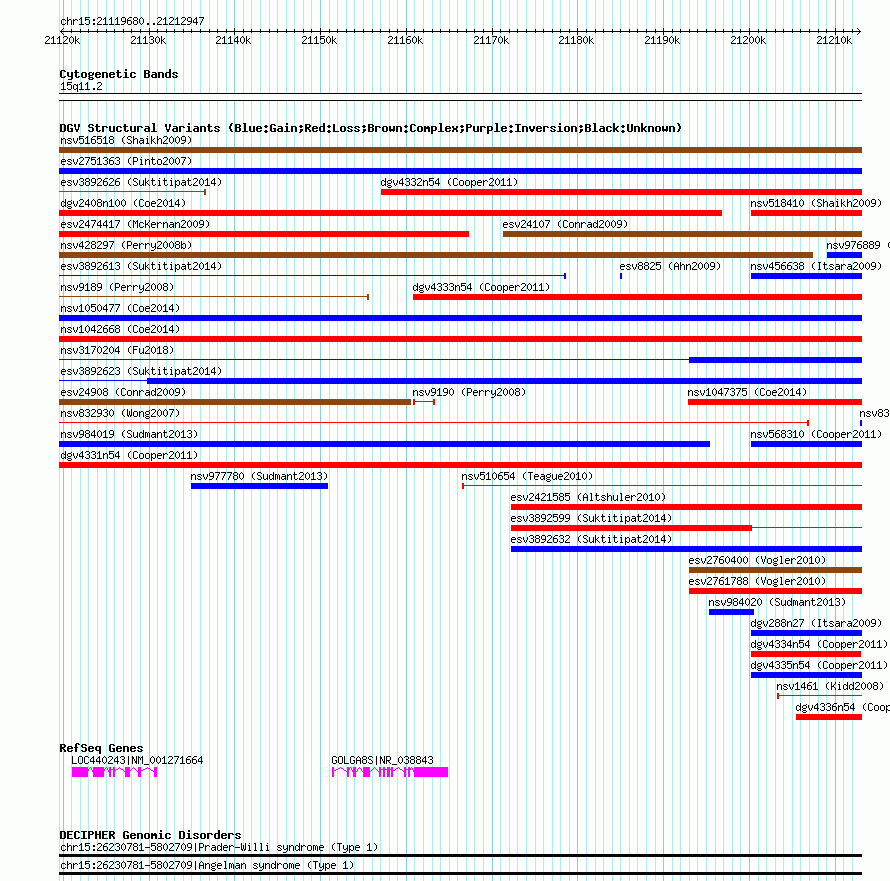Open the esv2760400 (Vogler2010) label
The width and height of the screenshot is (890, 881).
click(757, 560)
